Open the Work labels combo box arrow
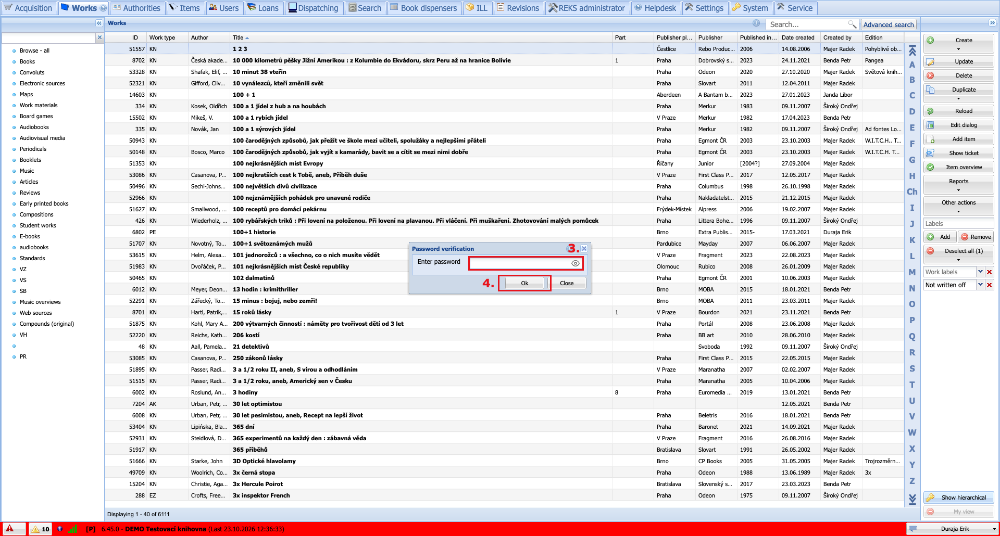This screenshot has height=536, width=1000. tap(981, 272)
